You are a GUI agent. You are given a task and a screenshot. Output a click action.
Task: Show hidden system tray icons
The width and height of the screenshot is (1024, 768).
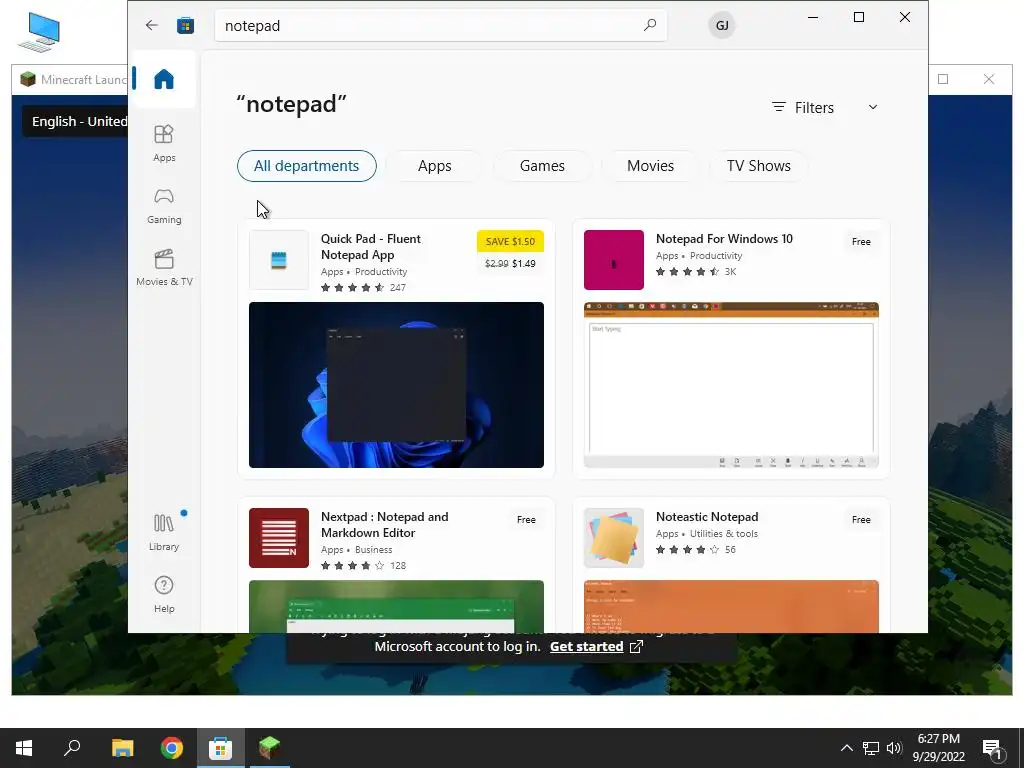(846, 748)
